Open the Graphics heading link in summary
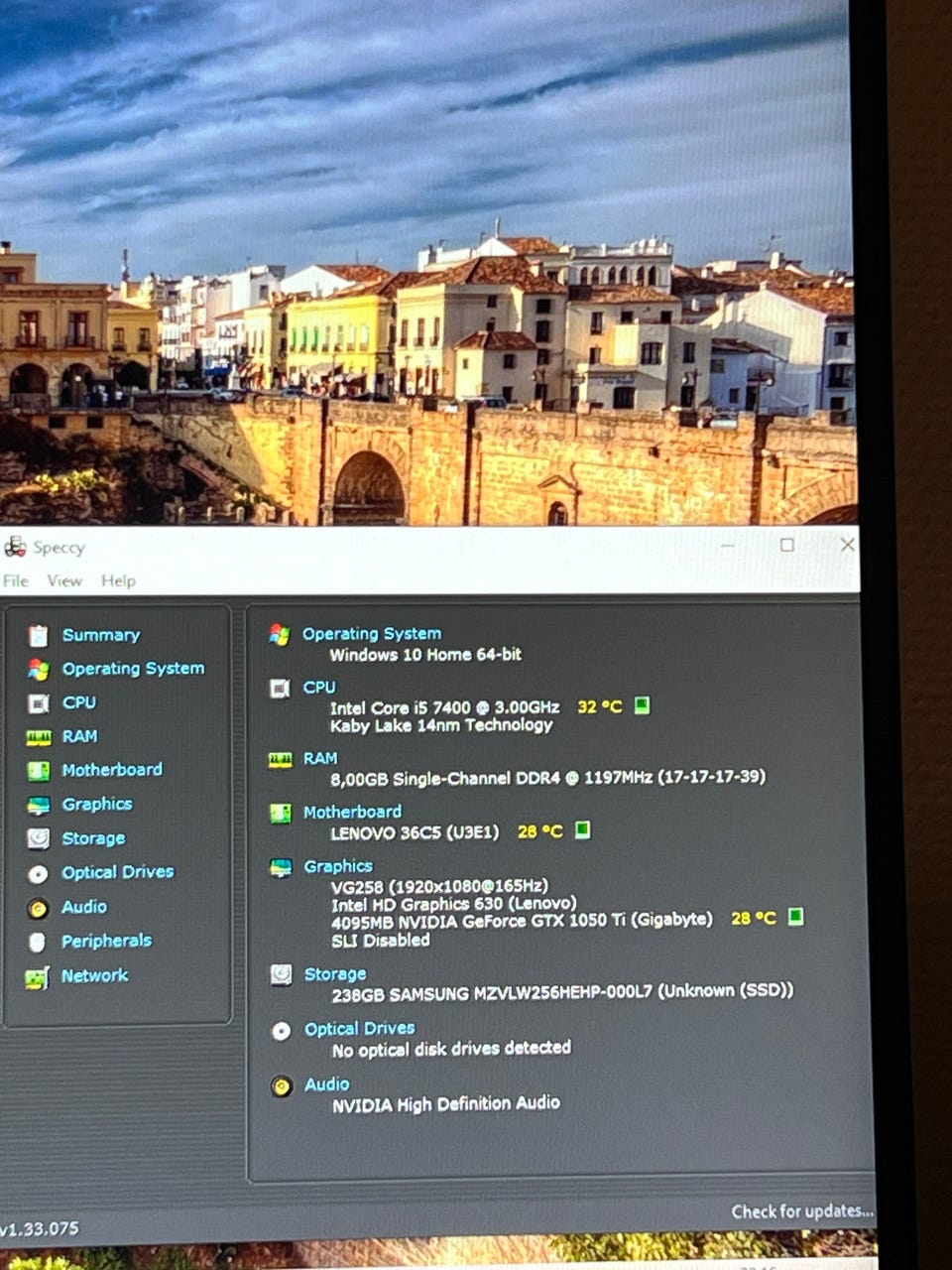 (338, 866)
